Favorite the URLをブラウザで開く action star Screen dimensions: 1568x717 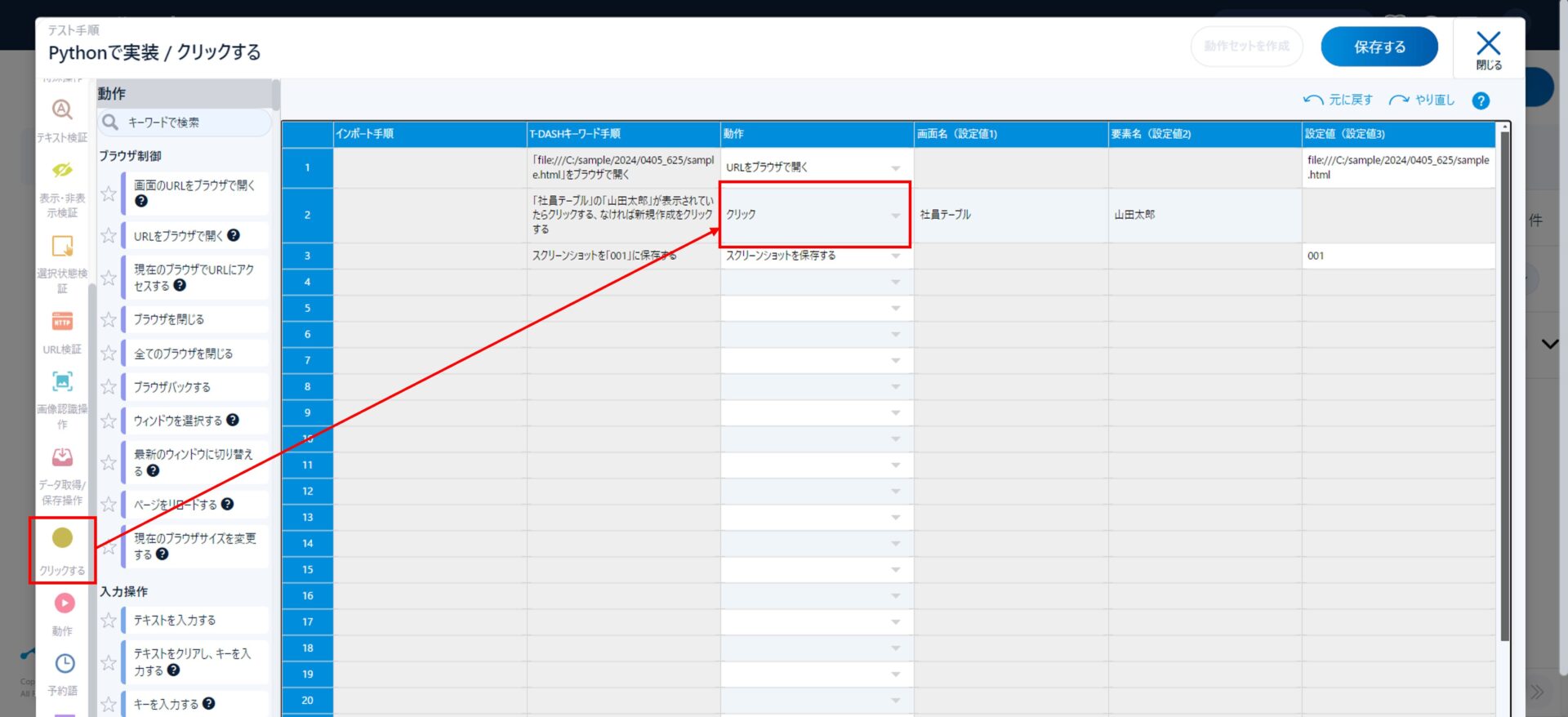click(109, 236)
